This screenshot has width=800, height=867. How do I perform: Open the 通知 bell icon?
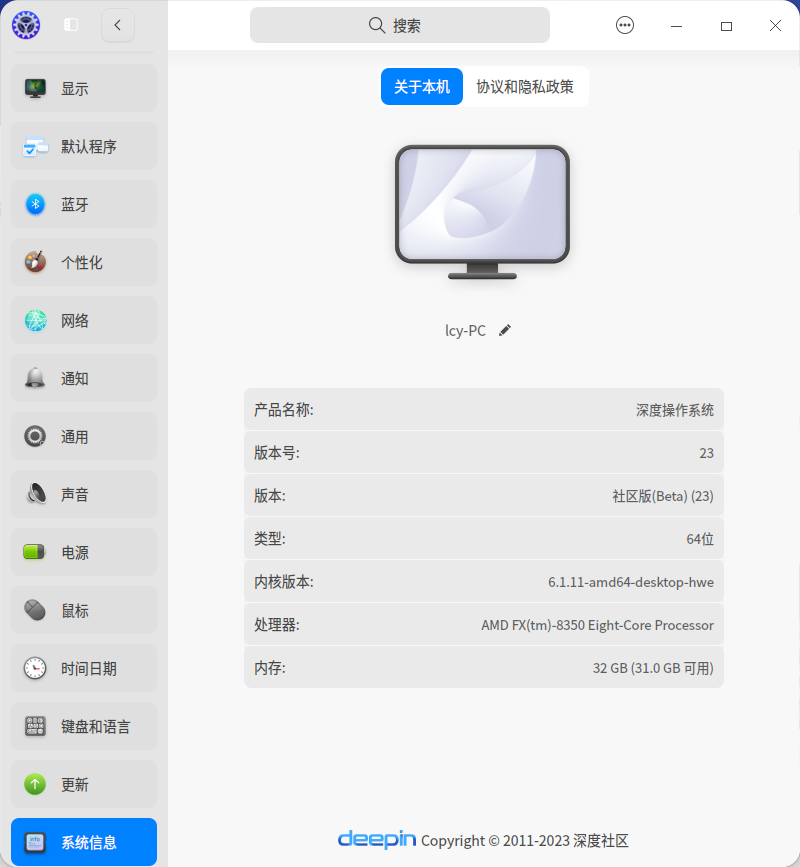tap(35, 378)
